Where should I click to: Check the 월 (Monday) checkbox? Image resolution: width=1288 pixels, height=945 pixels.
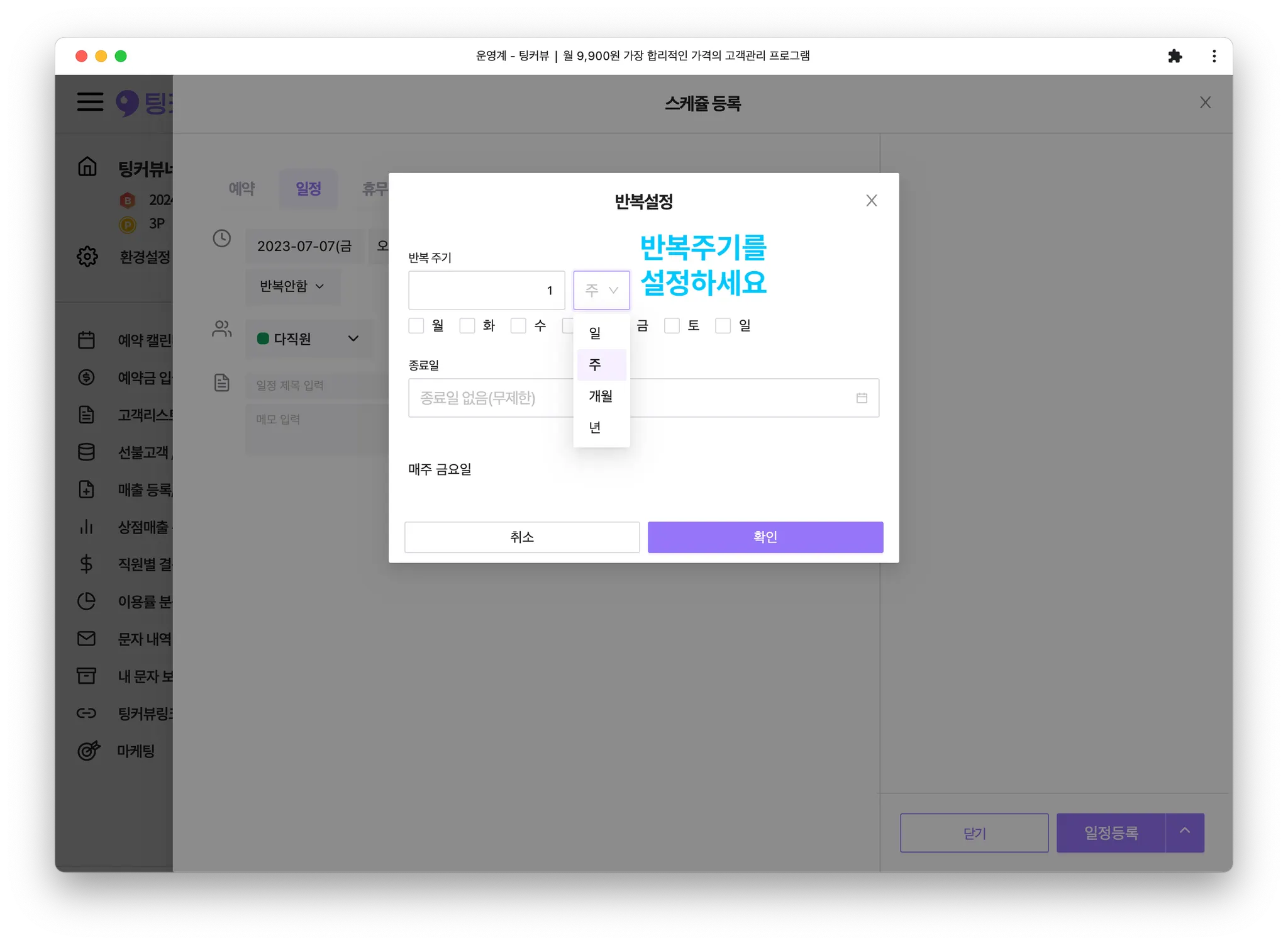(416, 326)
